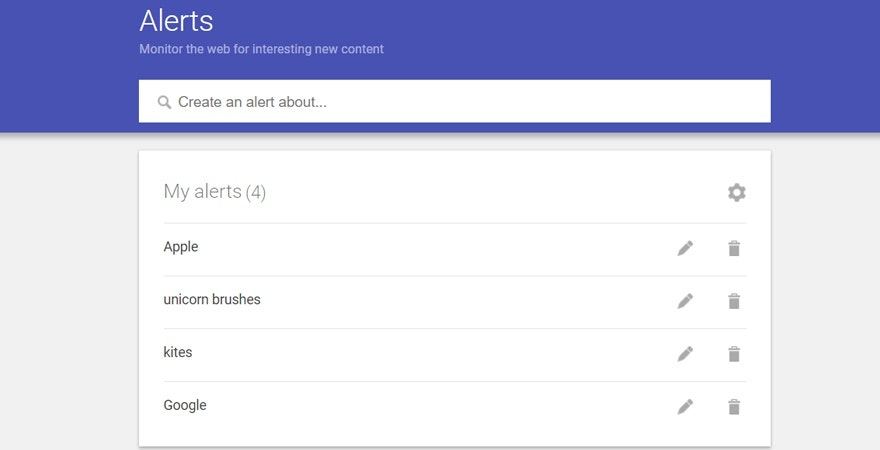Focus the 'Create an alert about...' field

coord(460,102)
